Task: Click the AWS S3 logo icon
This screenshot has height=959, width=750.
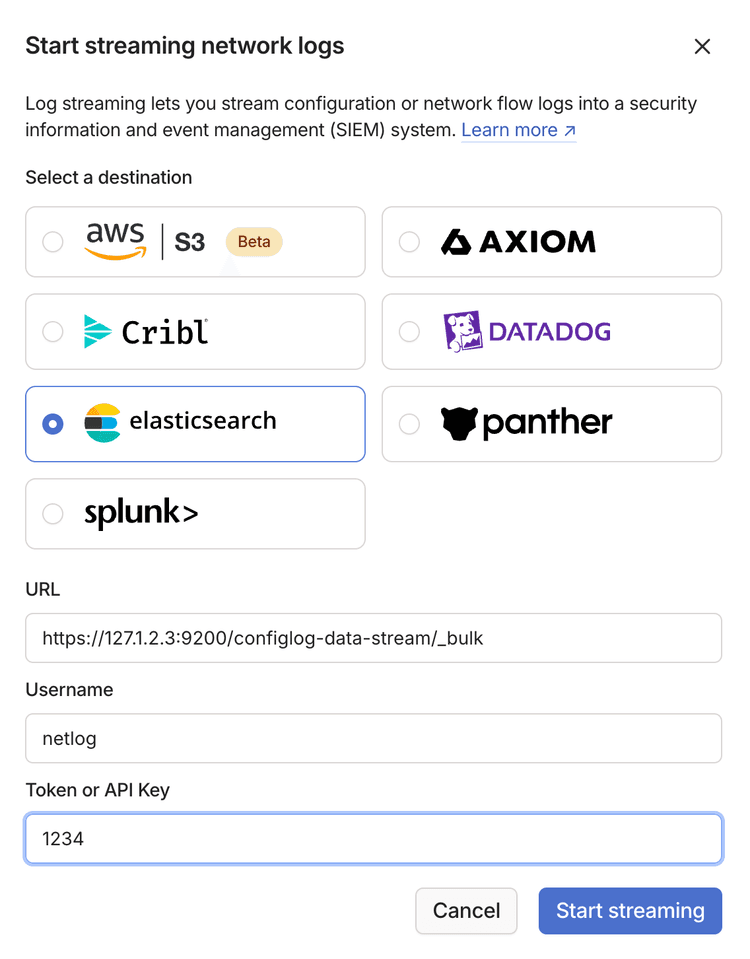Action: click(x=115, y=241)
